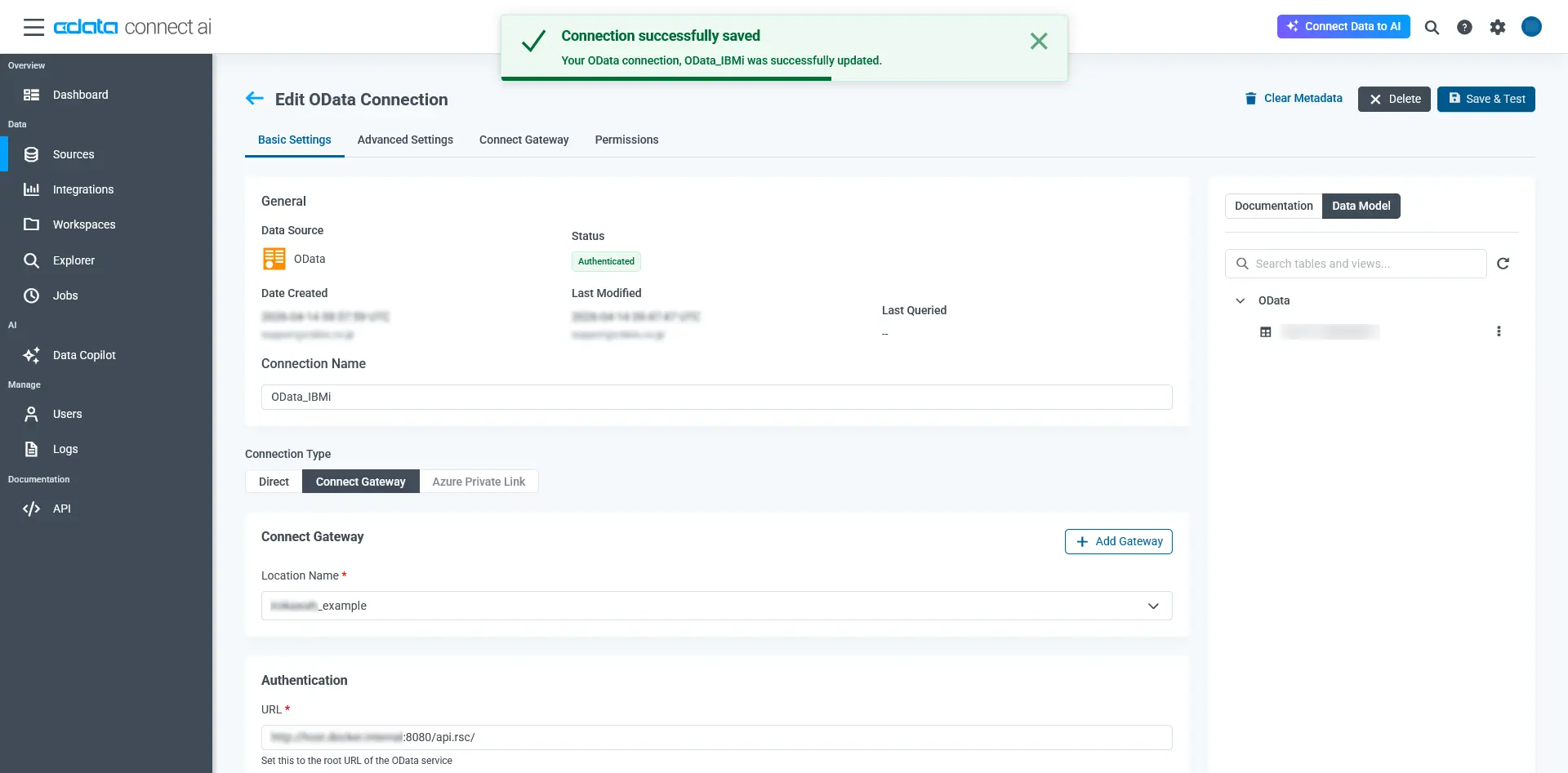
Task: Click the Dashboard icon in sidebar
Action: click(31, 95)
